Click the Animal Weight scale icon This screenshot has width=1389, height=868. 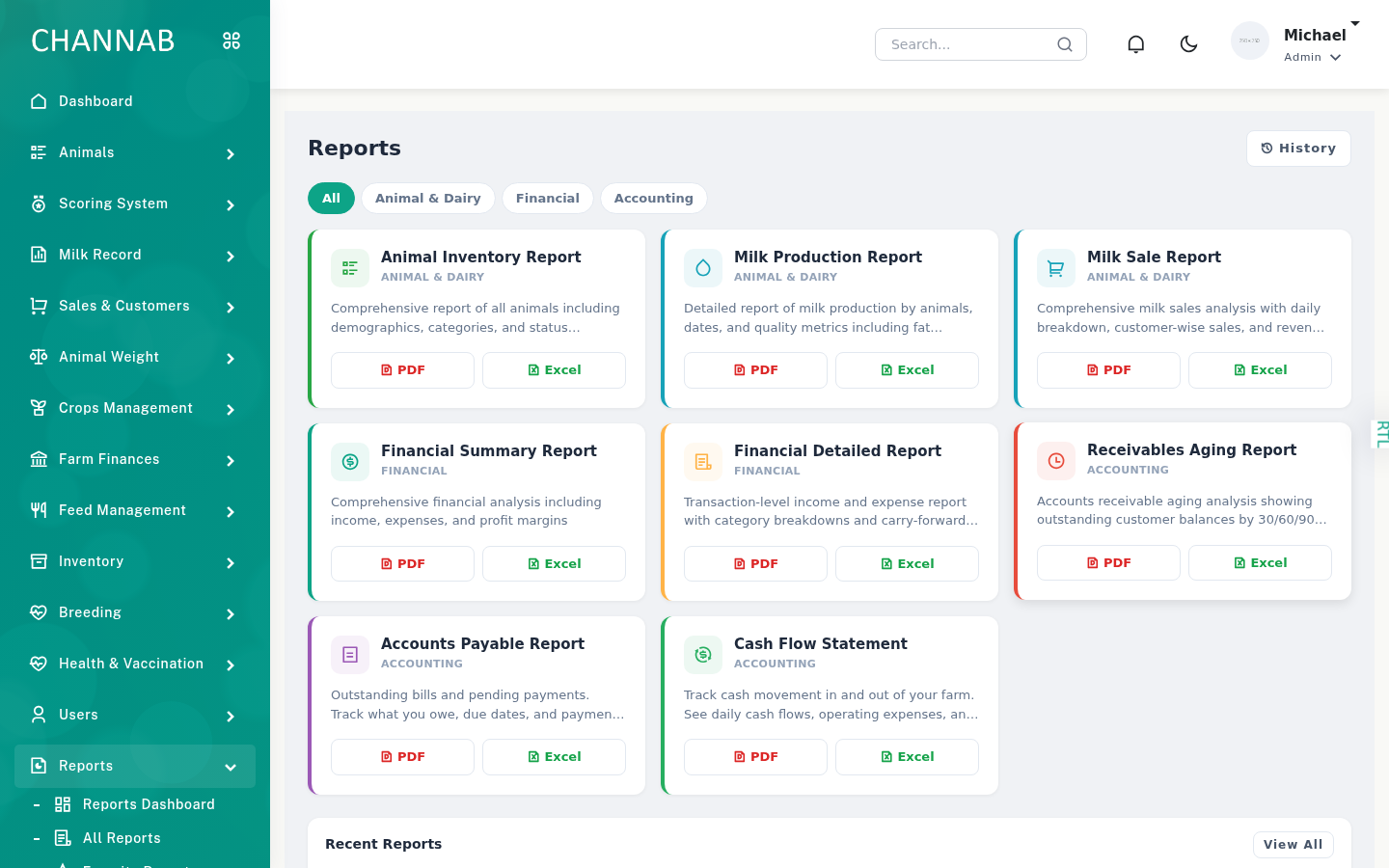pos(39,357)
